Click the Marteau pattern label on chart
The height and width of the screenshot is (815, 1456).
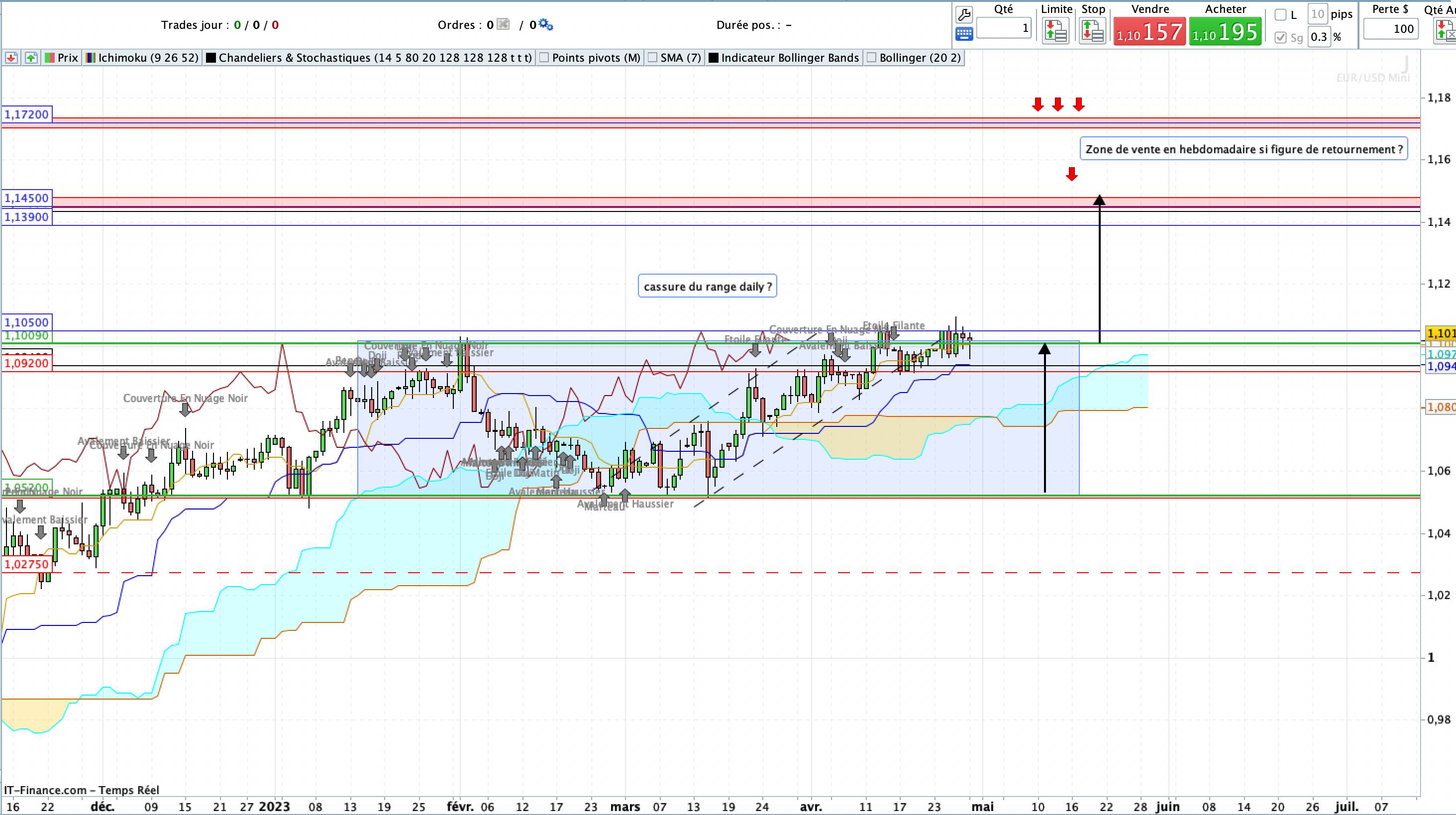tap(605, 507)
